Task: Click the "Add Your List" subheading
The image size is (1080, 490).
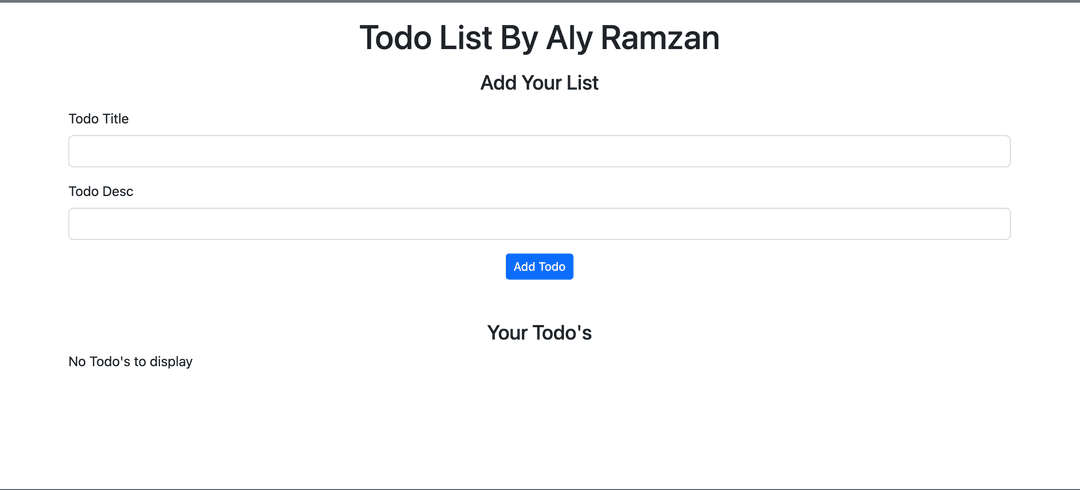Action: click(x=539, y=83)
